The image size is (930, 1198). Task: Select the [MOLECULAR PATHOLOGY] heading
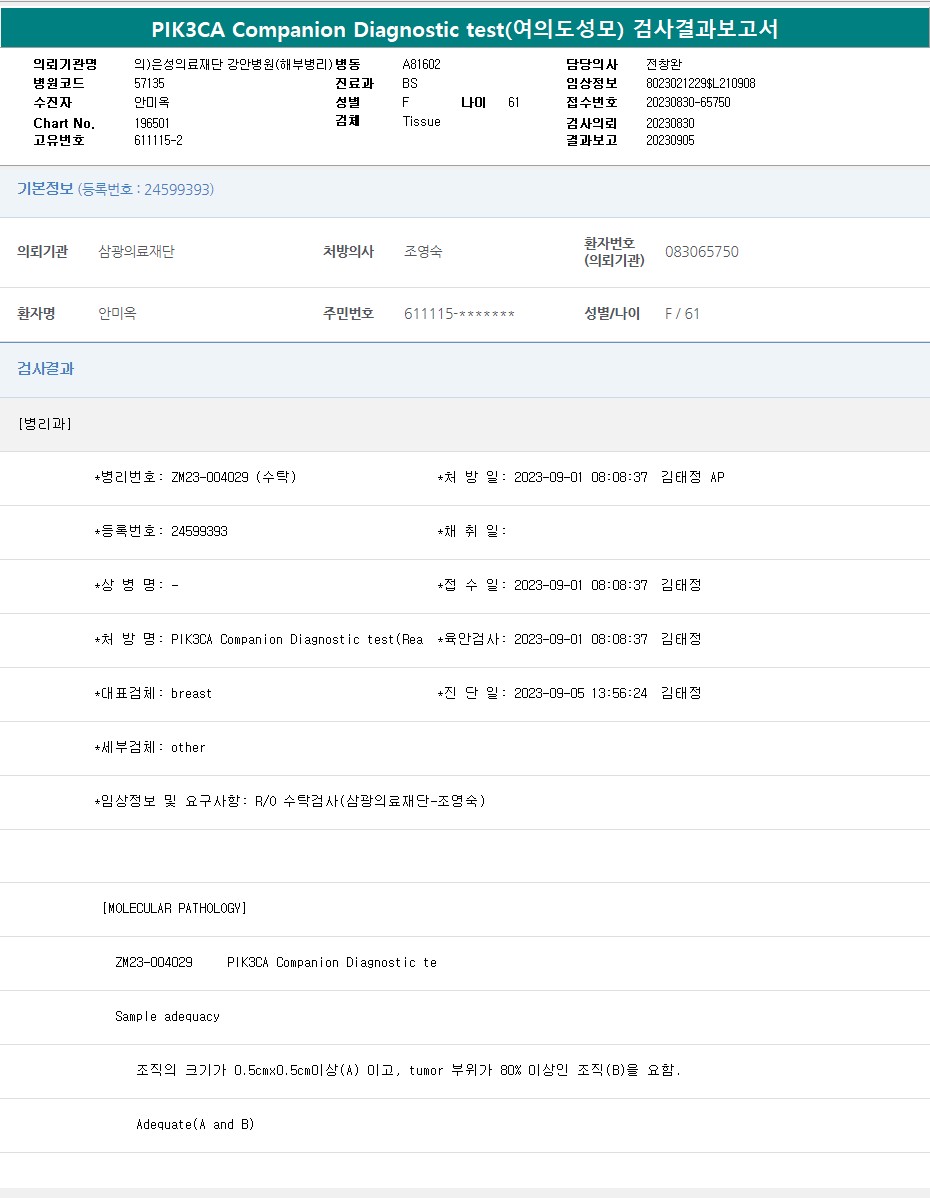174,908
